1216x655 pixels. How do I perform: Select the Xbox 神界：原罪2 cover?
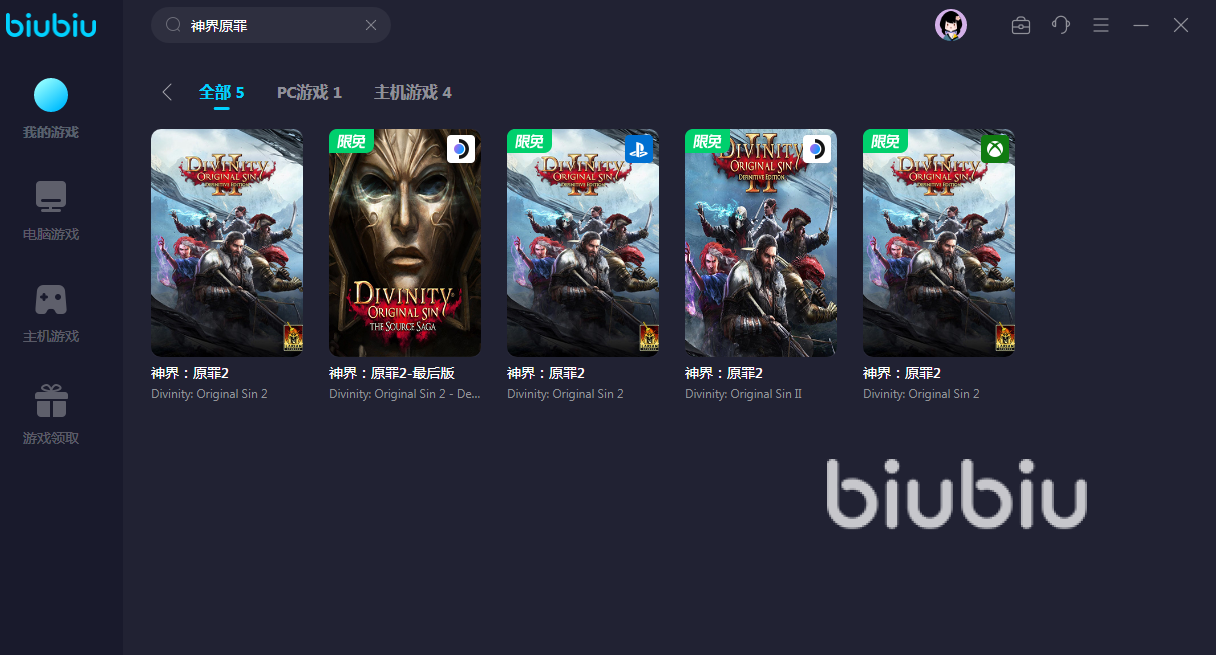coord(939,243)
